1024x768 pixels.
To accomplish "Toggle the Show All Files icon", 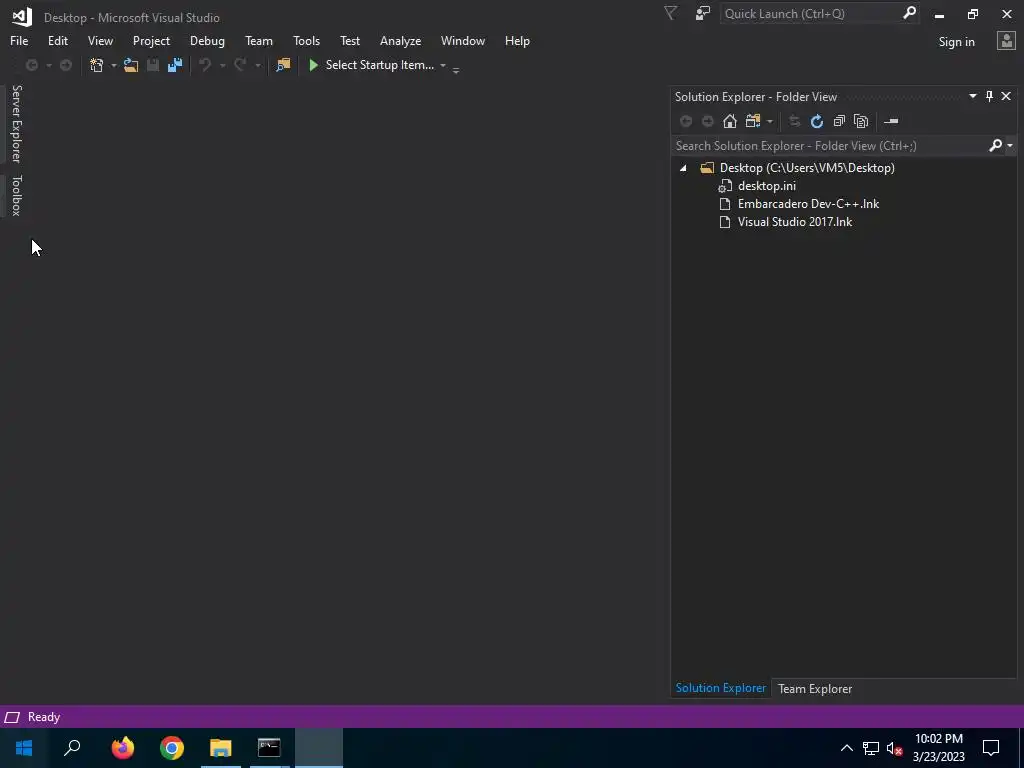I will point(861,121).
